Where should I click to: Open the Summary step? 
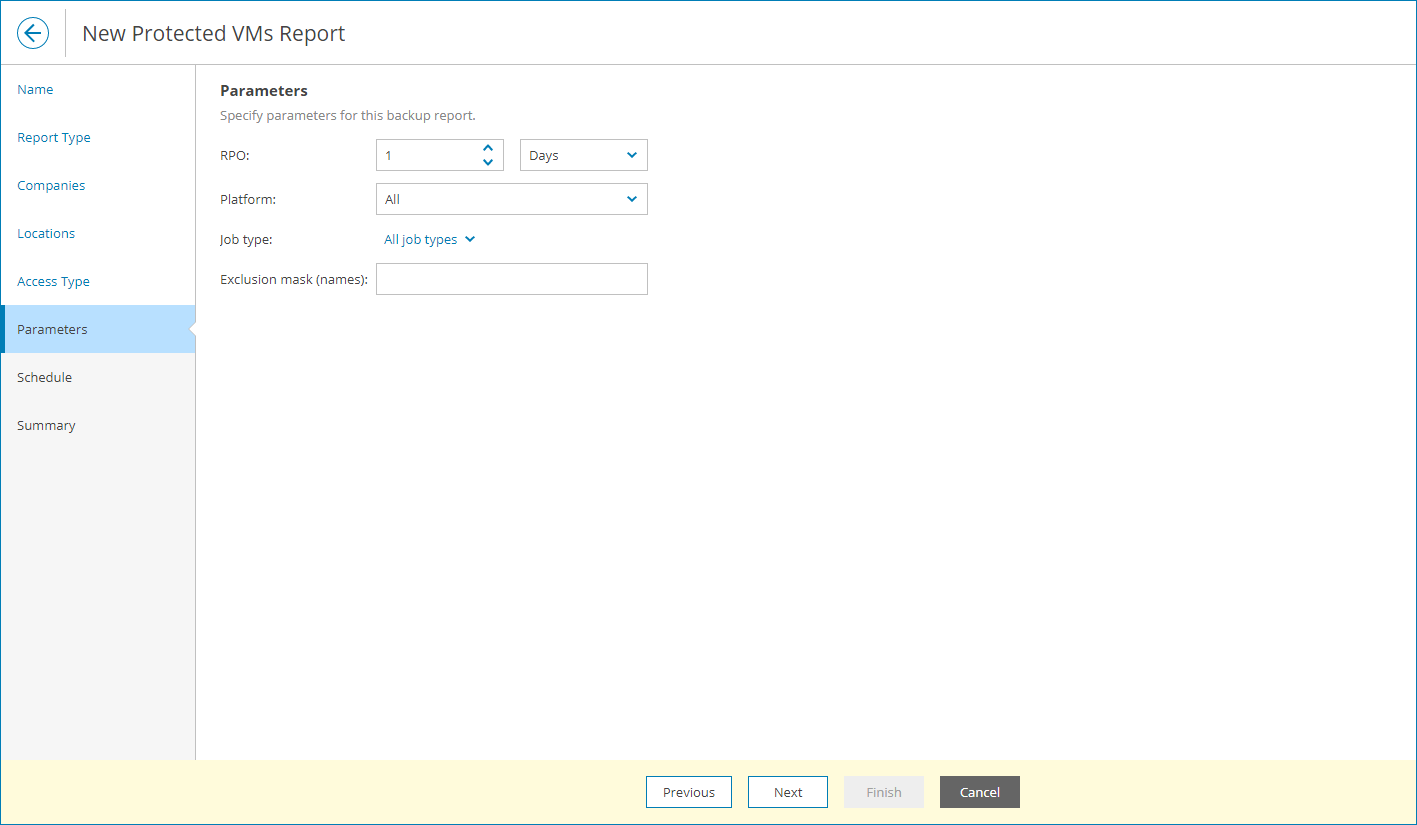pos(46,425)
